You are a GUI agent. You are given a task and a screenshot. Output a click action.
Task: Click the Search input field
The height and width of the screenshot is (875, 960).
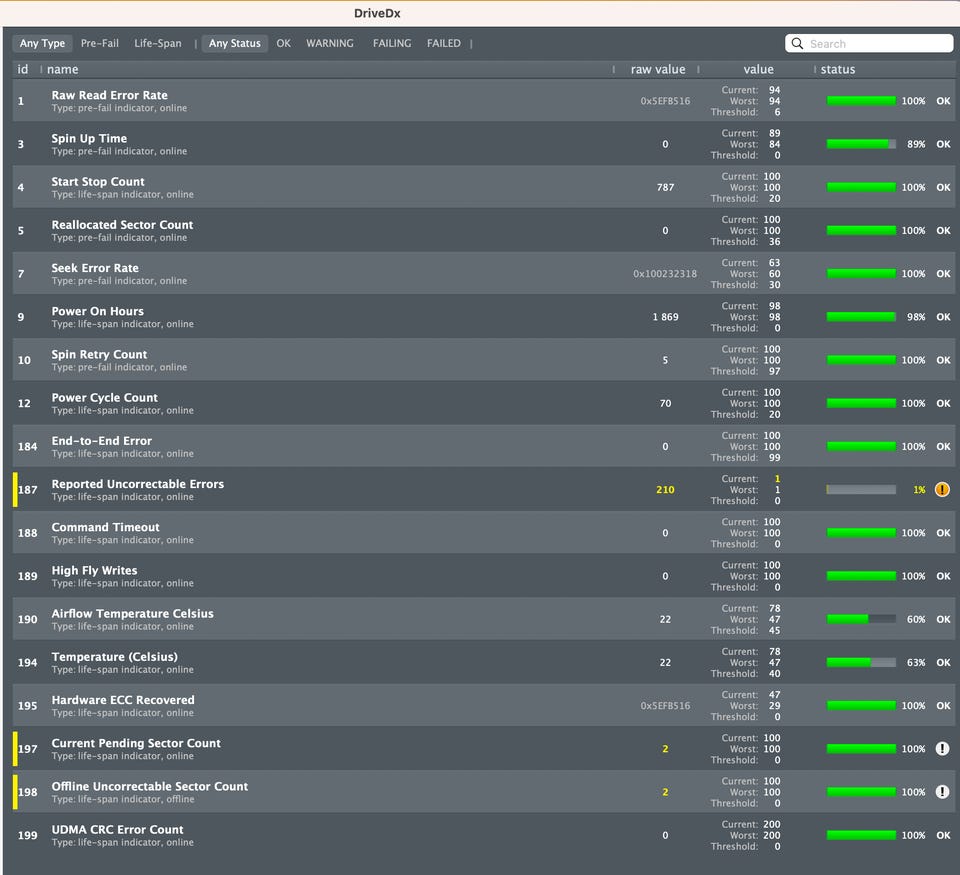click(x=869, y=43)
